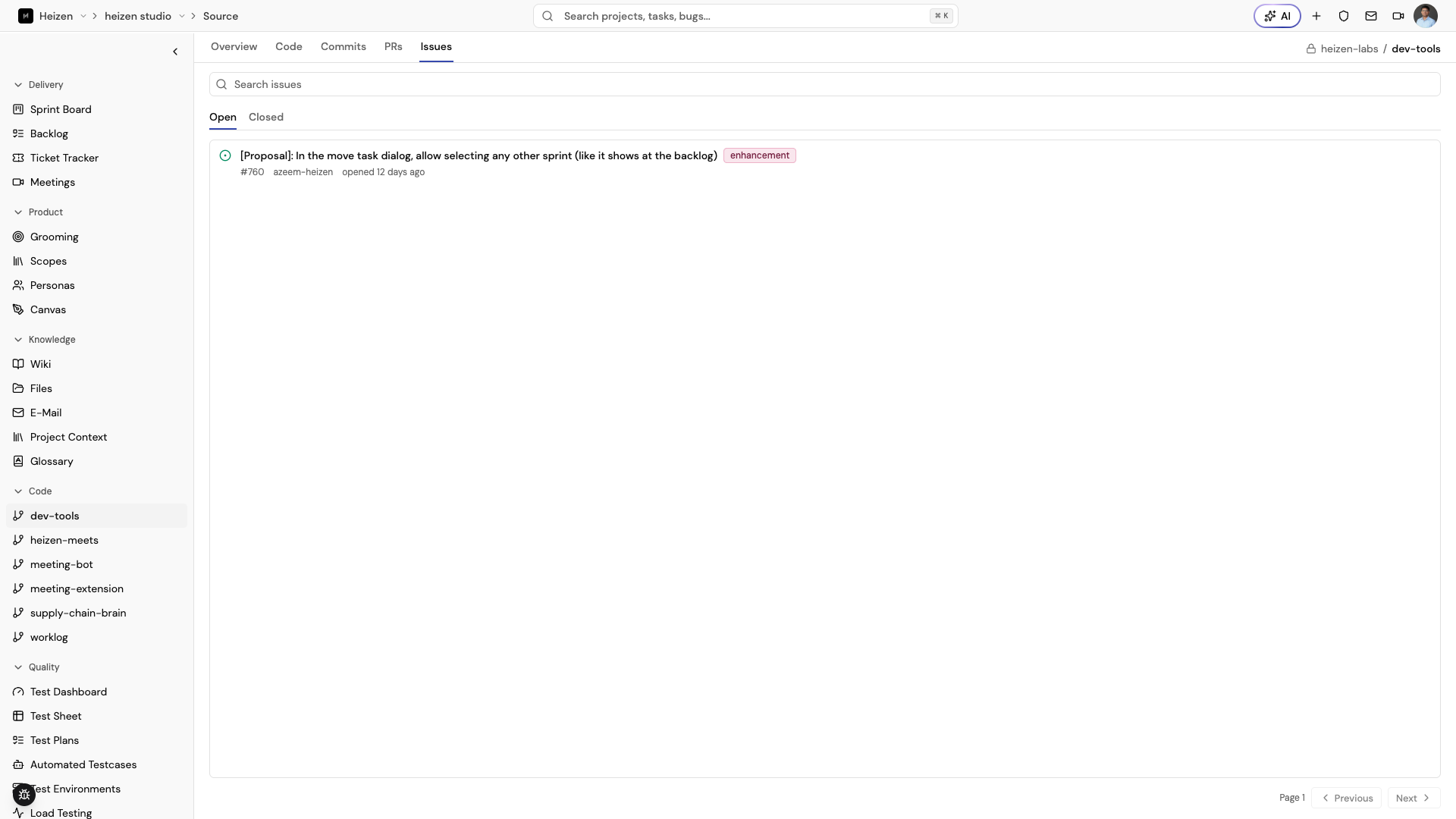
Task: Collapse the Product section
Action: coord(38,212)
